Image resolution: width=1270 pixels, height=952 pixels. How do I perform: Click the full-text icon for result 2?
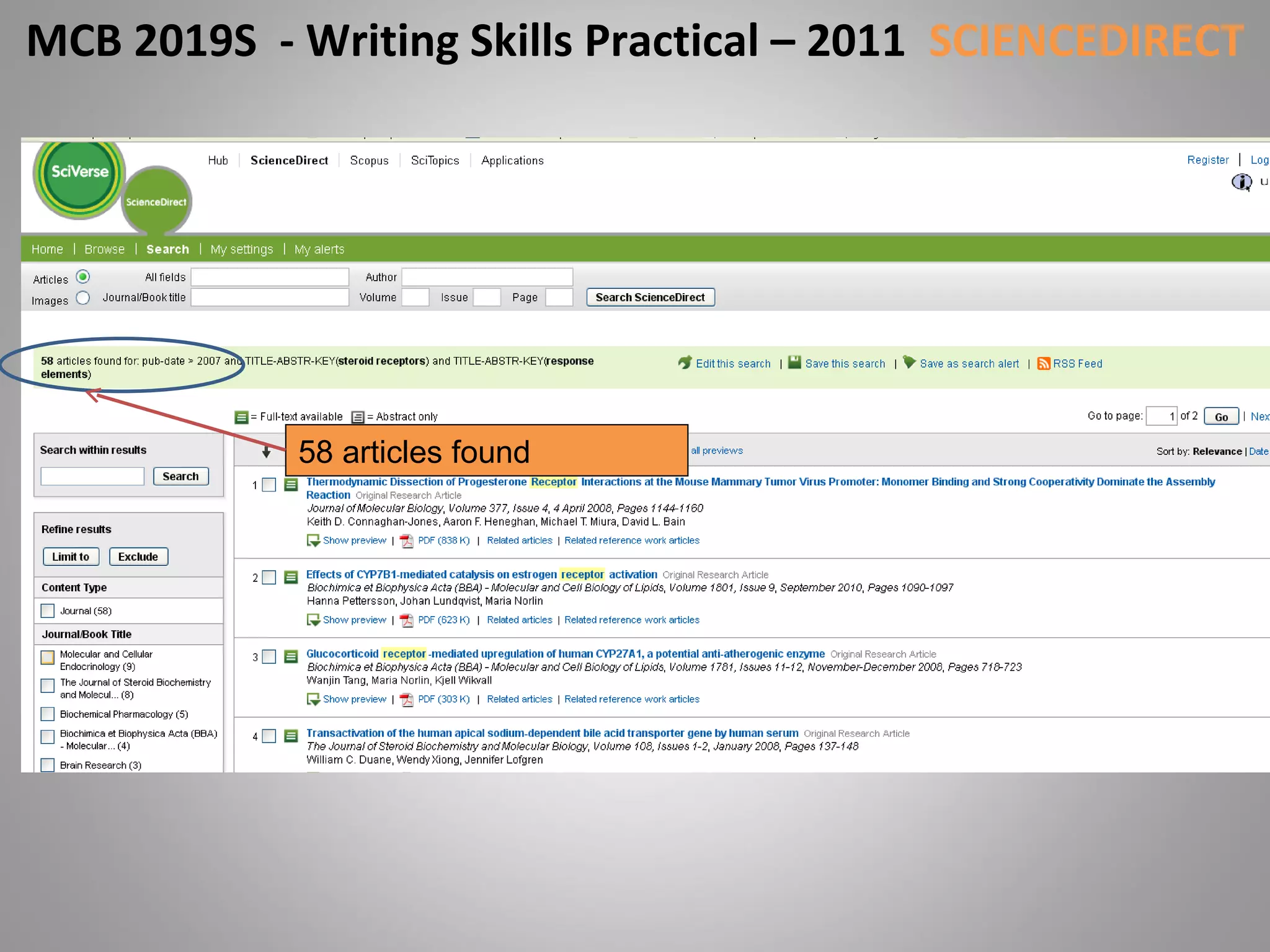[x=291, y=577]
